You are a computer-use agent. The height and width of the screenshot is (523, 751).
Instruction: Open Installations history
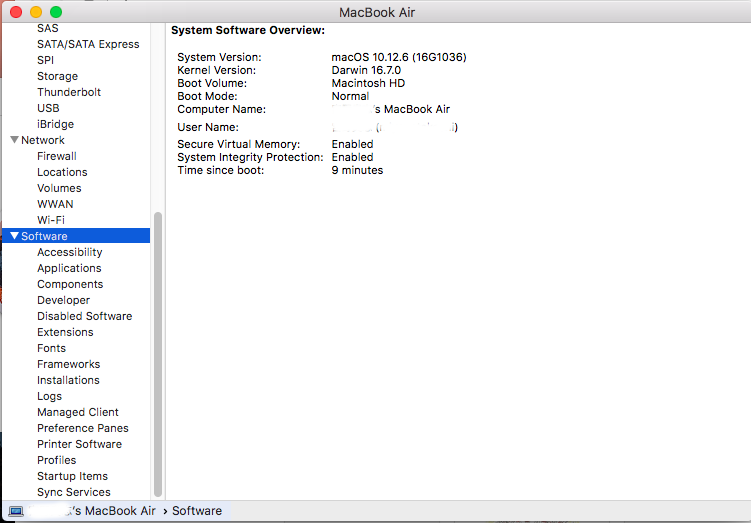pos(68,380)
